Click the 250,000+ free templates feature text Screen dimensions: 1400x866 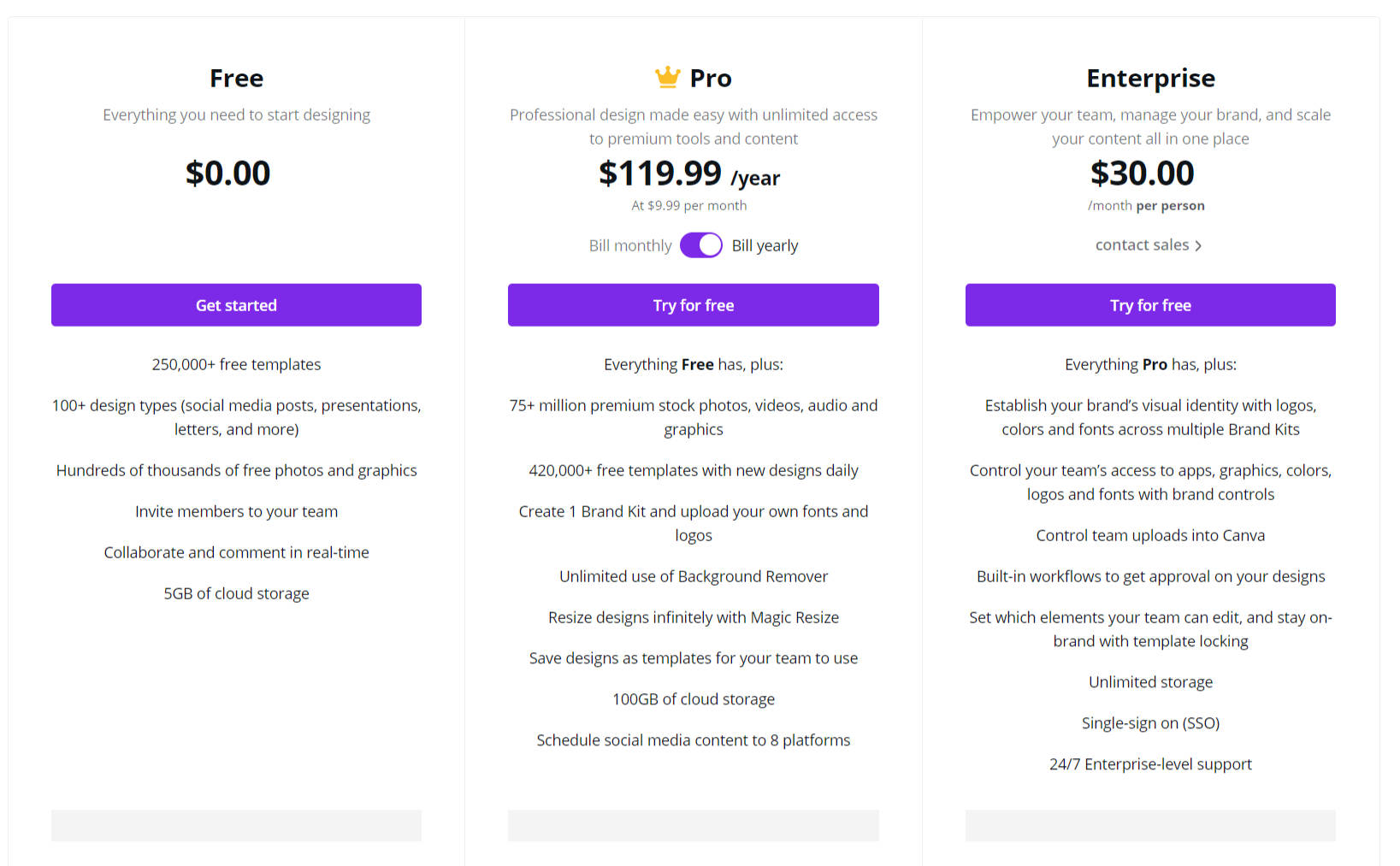[x=236, y=364]
